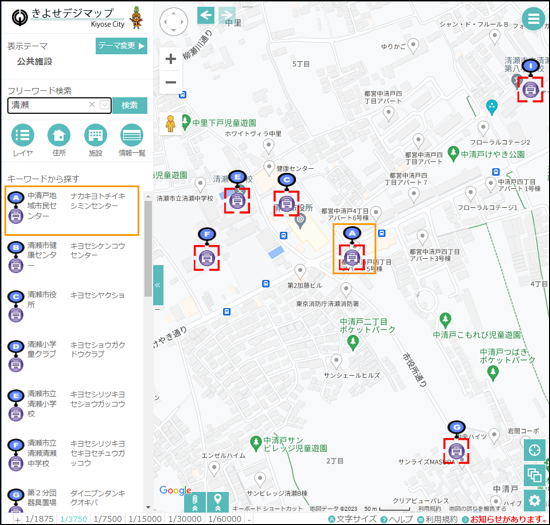
Task: Select the Street View pegman icon
Action: click(170, 124)
